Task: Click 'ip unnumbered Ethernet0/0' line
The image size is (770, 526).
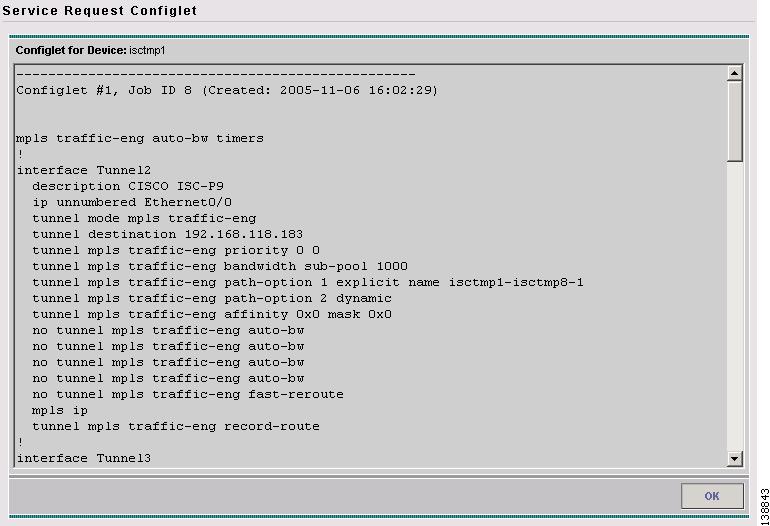Action: pos(132,202)
